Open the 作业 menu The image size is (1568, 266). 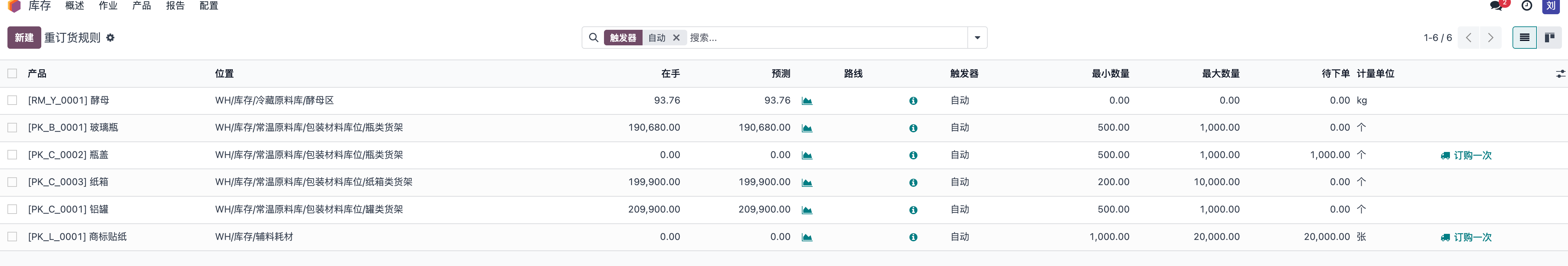(108, 5)
